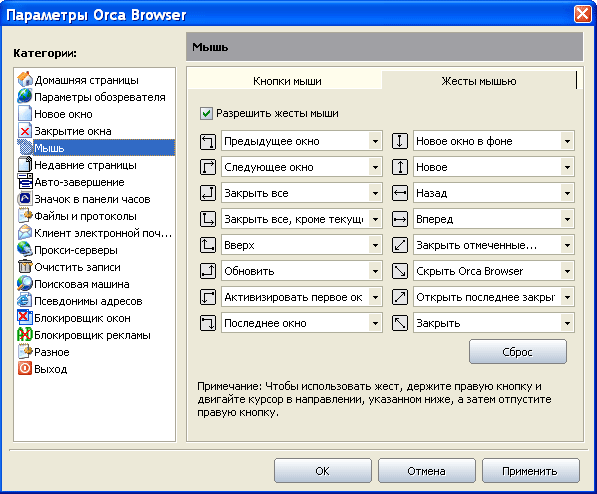Confirm with the OK button
The width and height of the screenshot is (597, 494).
[x=322, y=471]
